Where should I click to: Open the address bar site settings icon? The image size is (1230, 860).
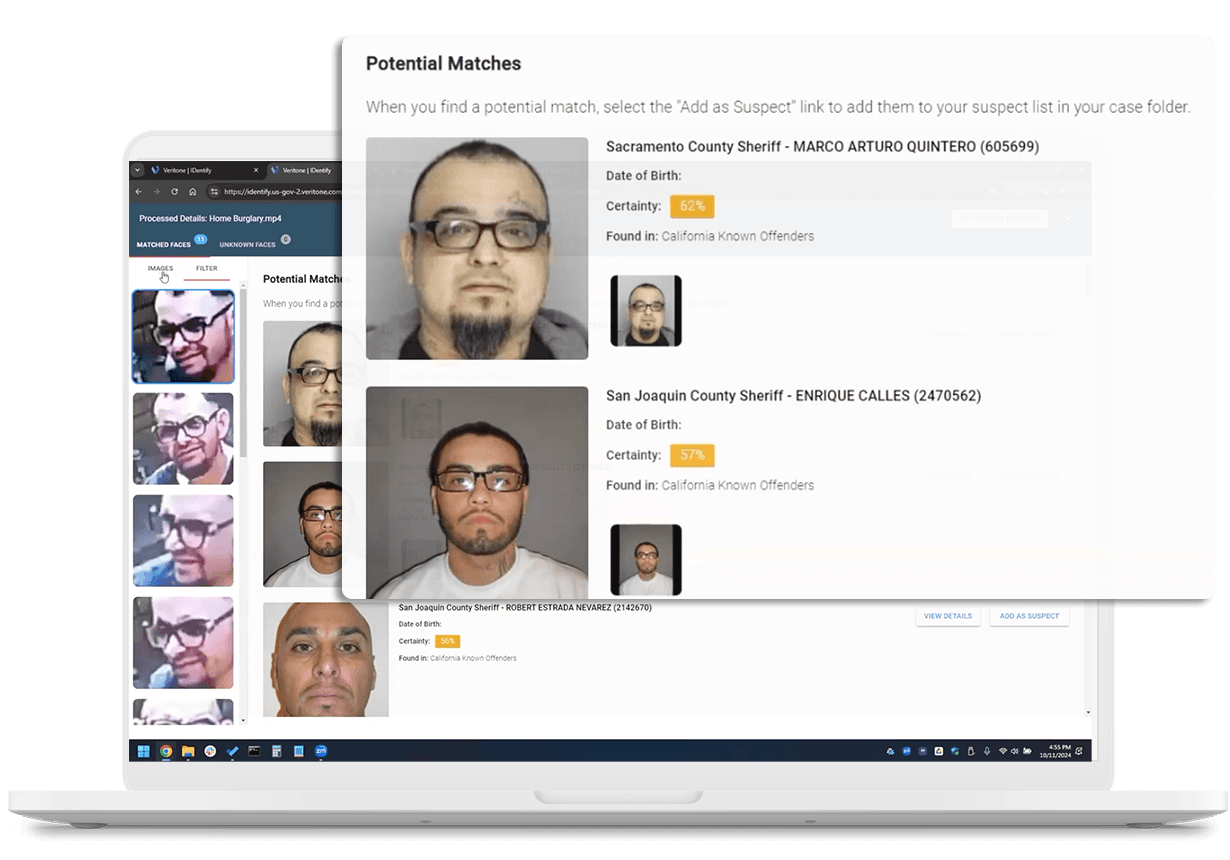pos(216,191)
